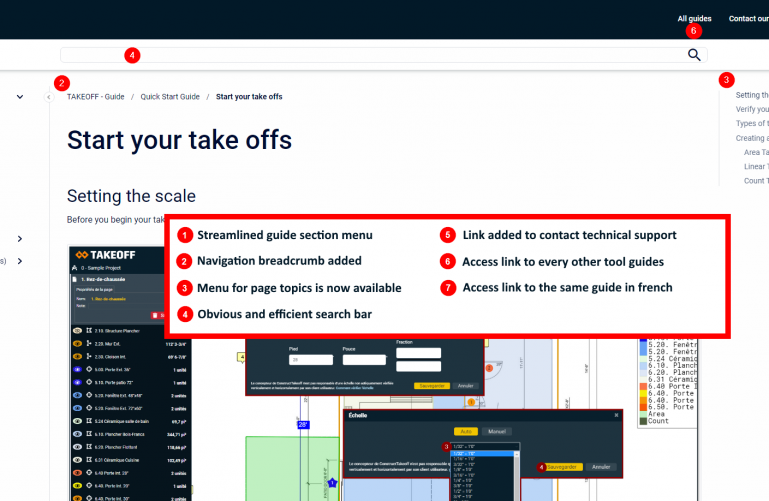Image resolution: width=769 pixels, height=501 pixels.
Task: Hide 5.24 Céramique salle de bain
Action: pyautogui.click(x=77, y=421)
